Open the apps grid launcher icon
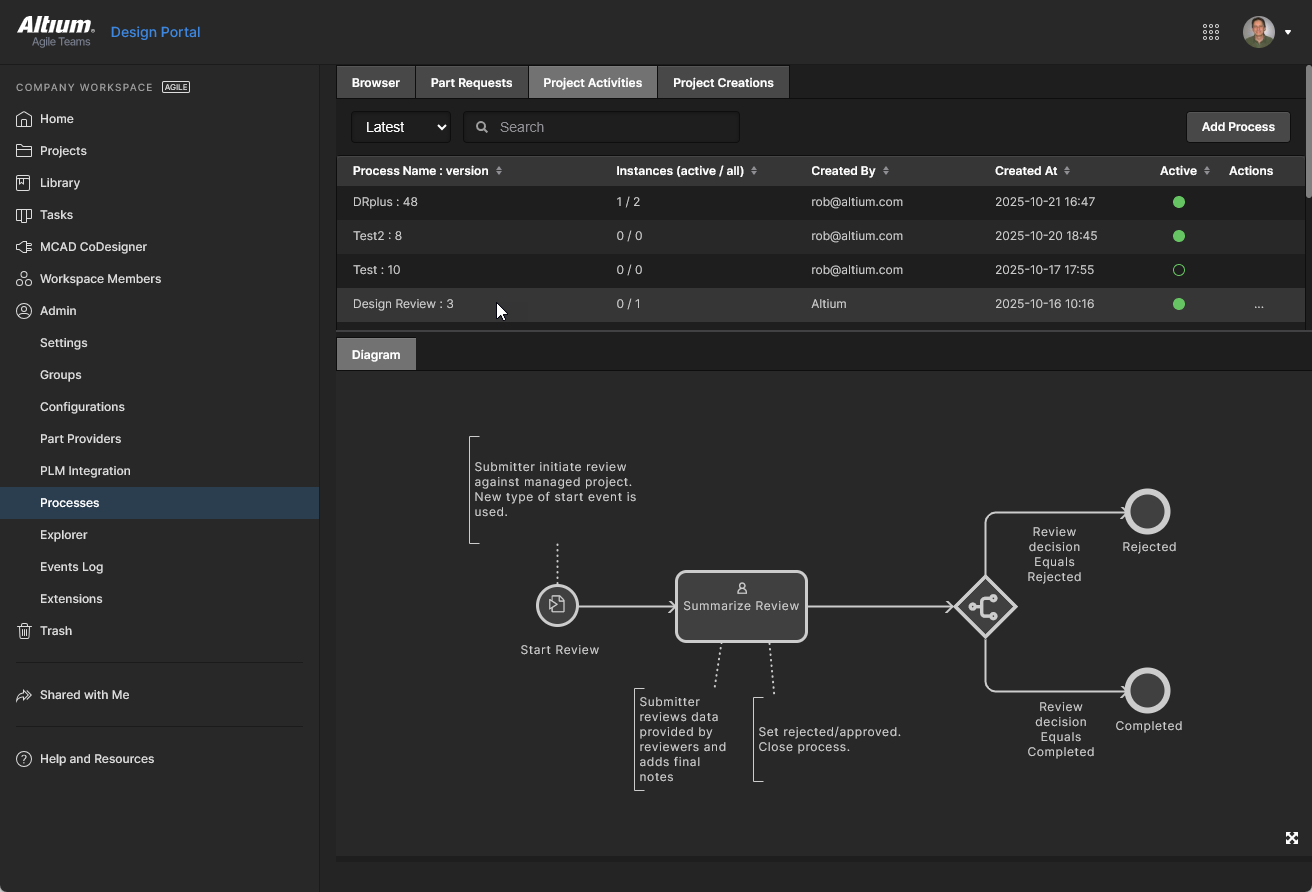Screen dimensions: 1312x892 pyautogui.click(x=1210, y=32)
